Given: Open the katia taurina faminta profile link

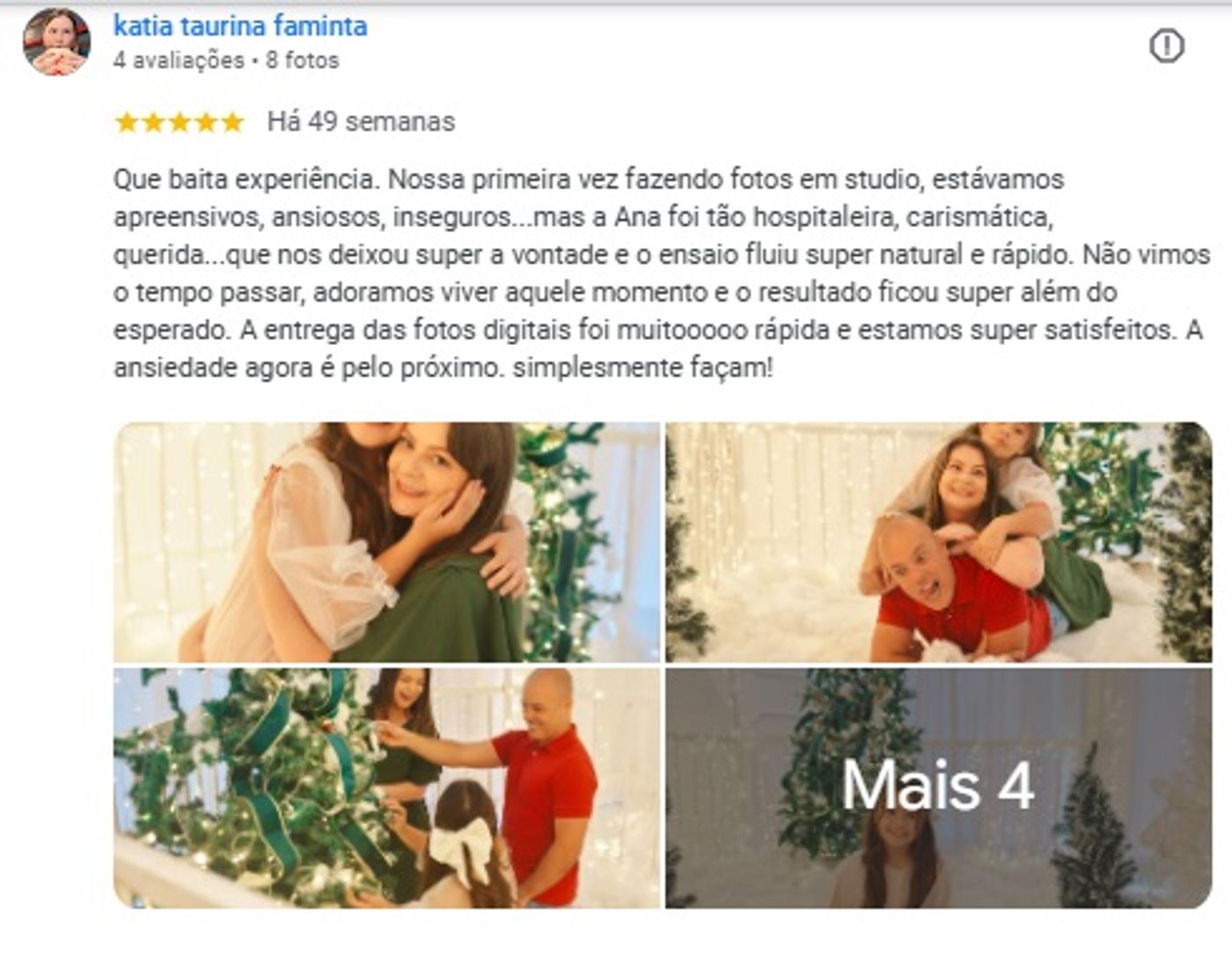Looking at the screenshot, I should coord(240,26).
